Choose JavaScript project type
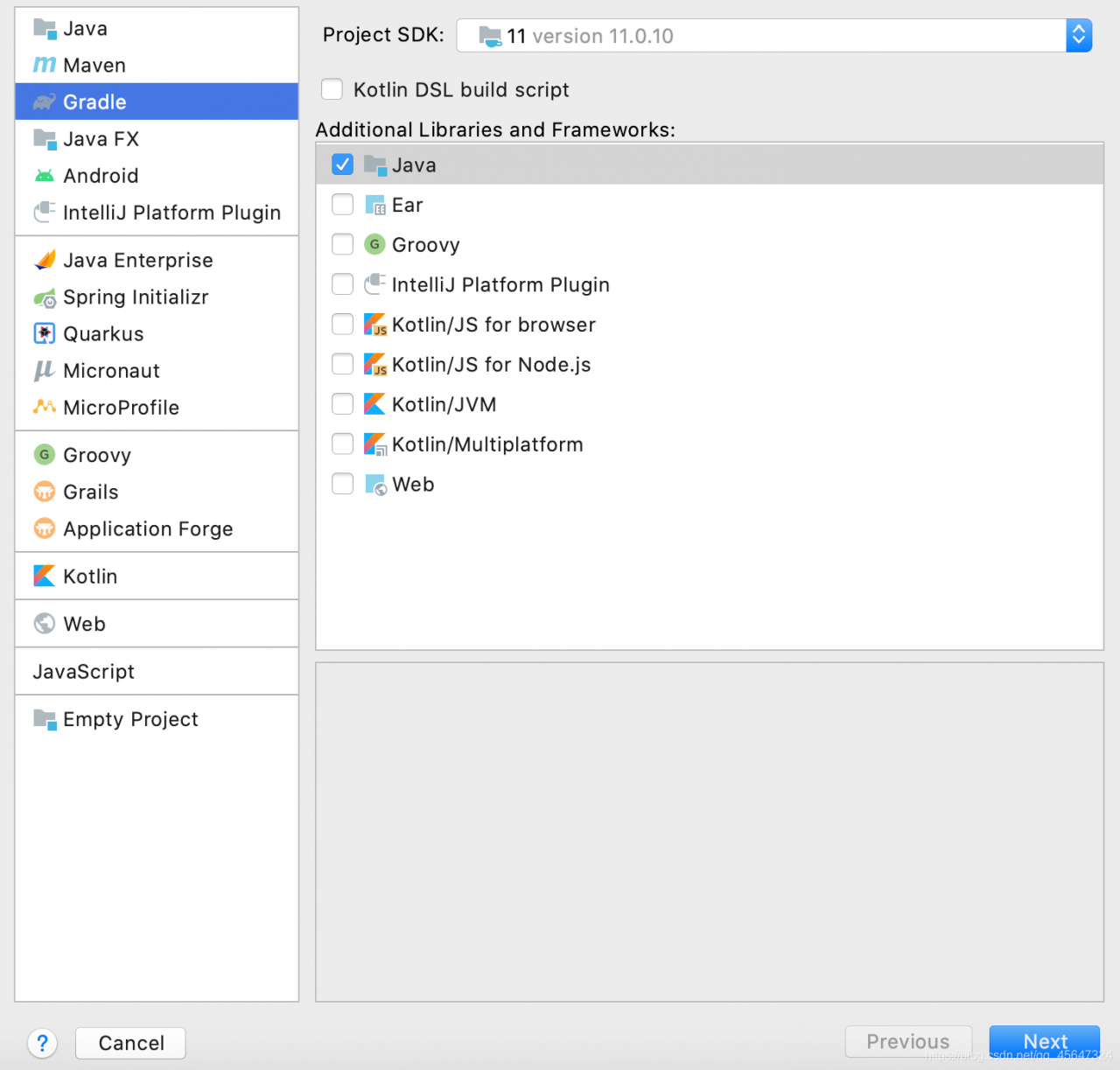 point(157,672)
